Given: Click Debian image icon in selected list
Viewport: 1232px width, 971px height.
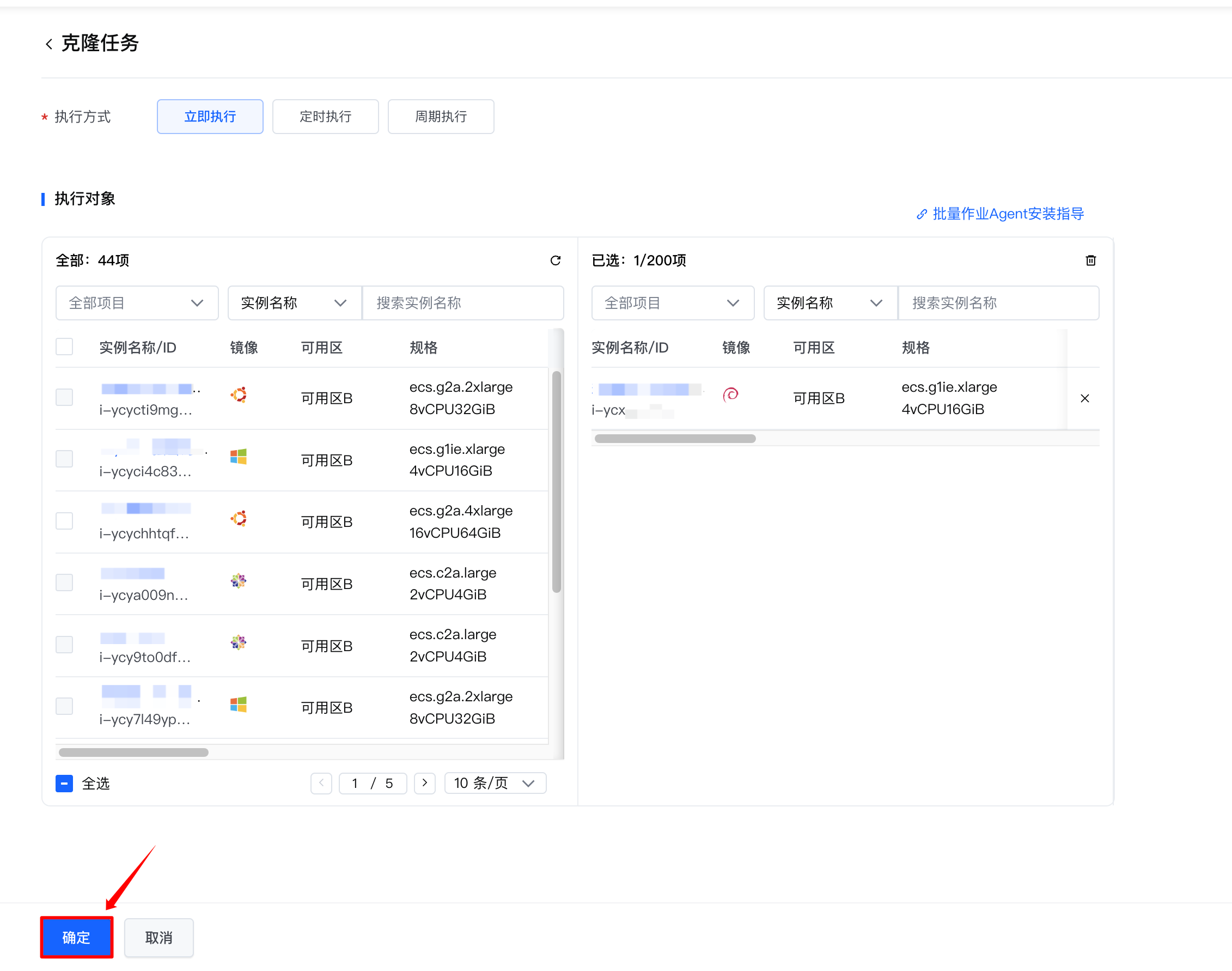Looking at the screenshot, I should click(730, 395).
